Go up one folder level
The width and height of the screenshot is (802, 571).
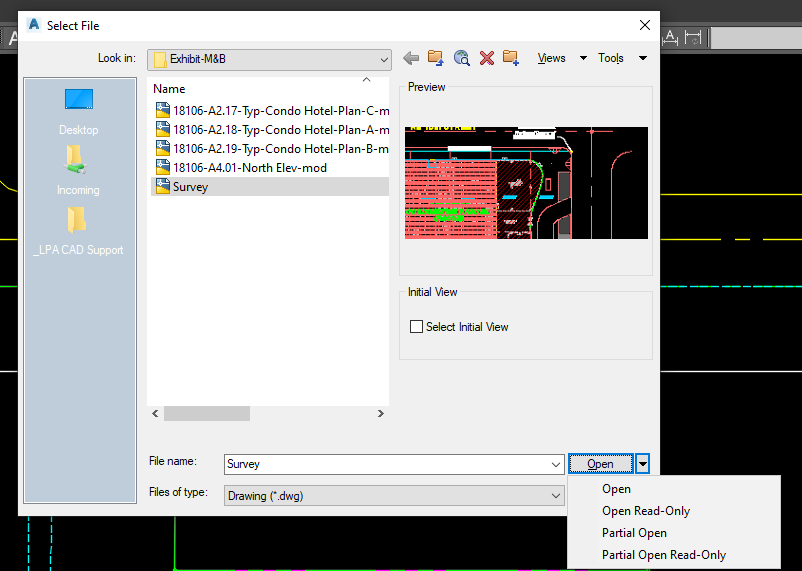pyautogui.click(x=436, y=58)
